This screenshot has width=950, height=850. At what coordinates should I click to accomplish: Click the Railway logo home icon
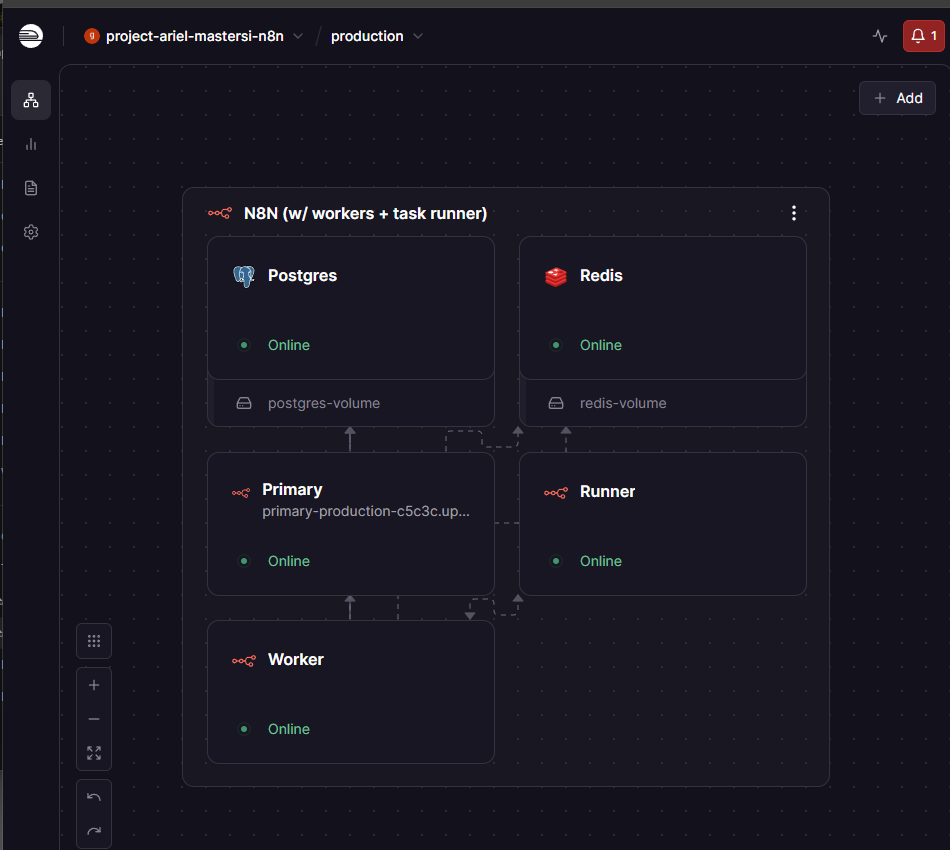[31, 36]
